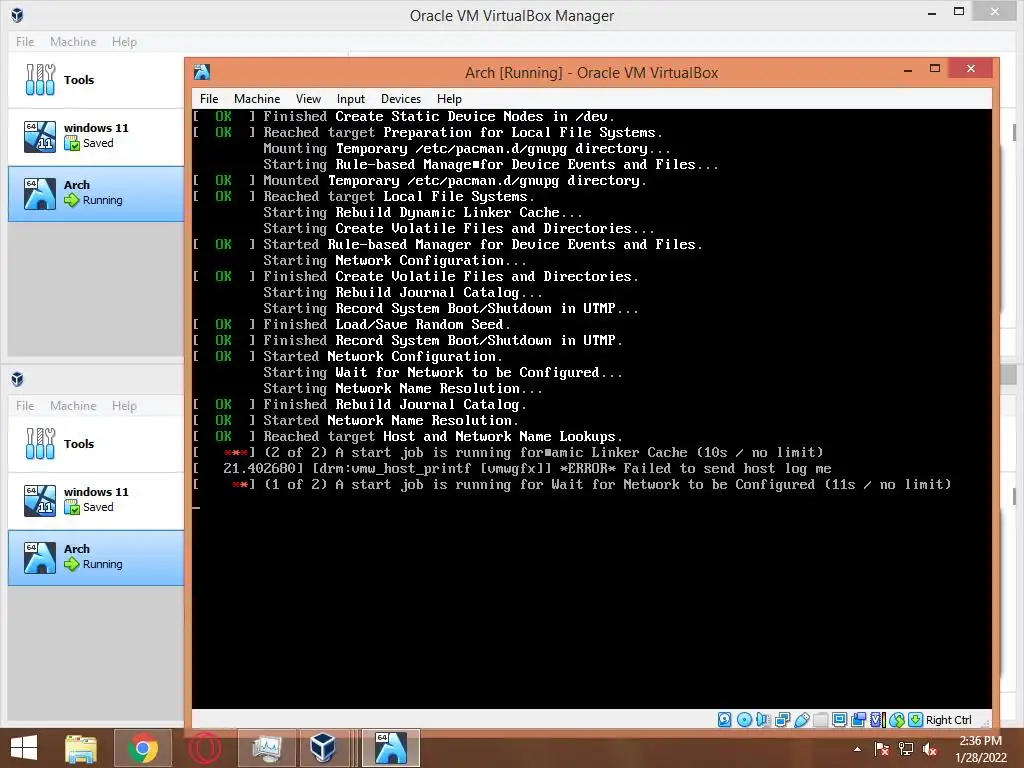Show hidden tray icons arrow
Screen dimensions: 1024x768
click(857, 749)
